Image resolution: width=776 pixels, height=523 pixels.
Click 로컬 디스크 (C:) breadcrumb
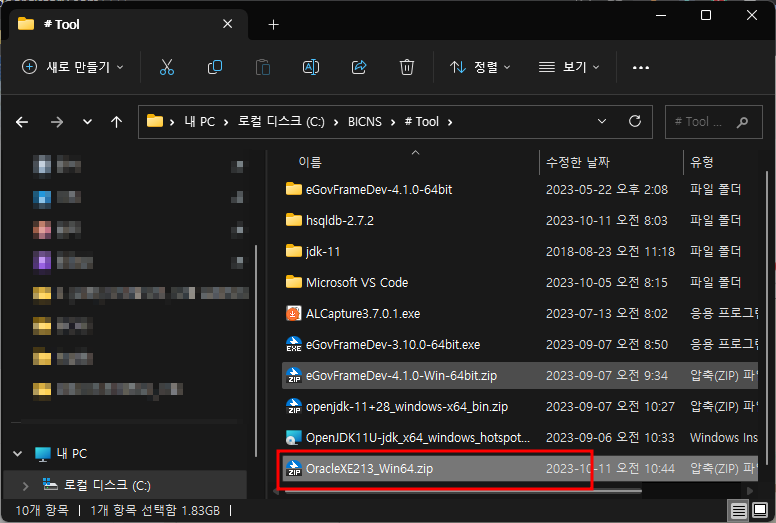281,122
